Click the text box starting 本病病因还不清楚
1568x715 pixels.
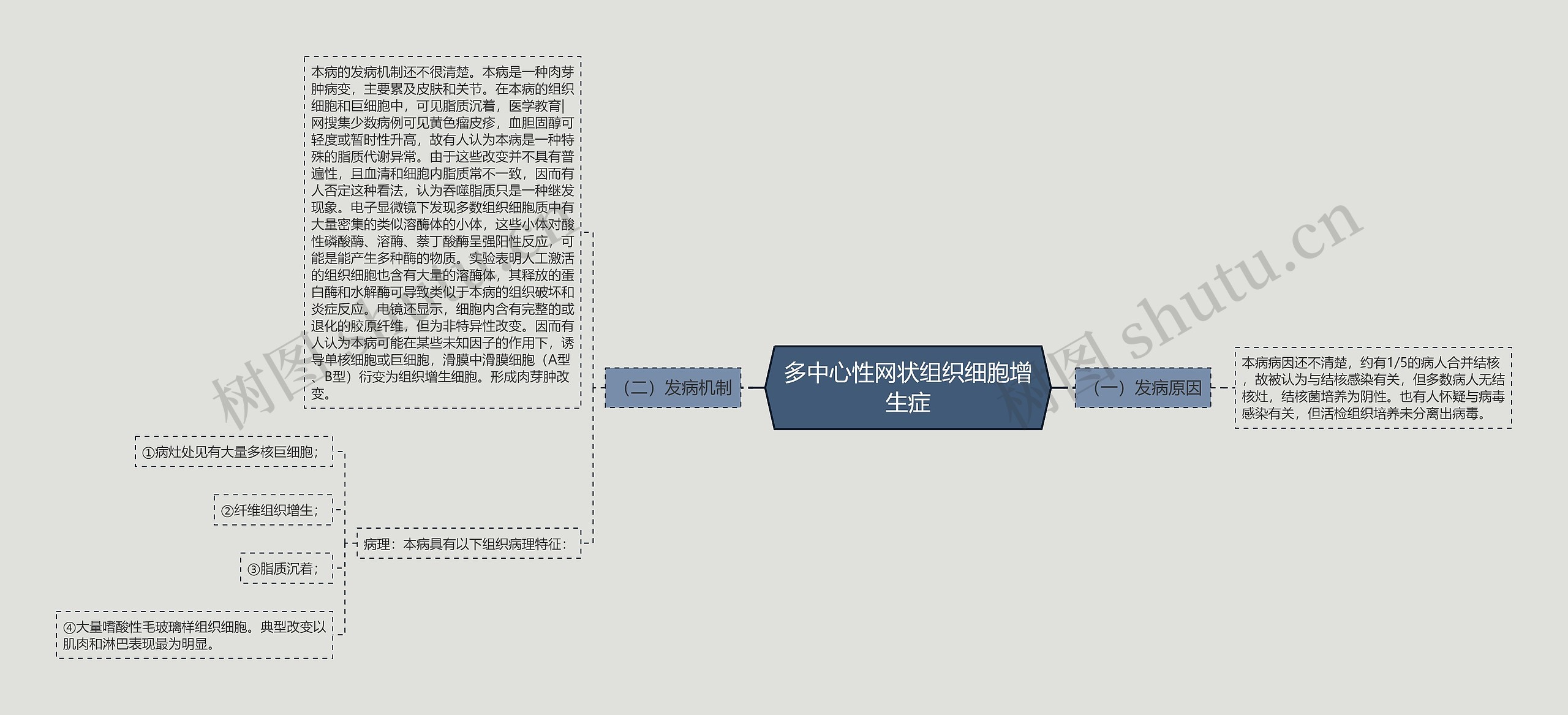pos(1373,388)
